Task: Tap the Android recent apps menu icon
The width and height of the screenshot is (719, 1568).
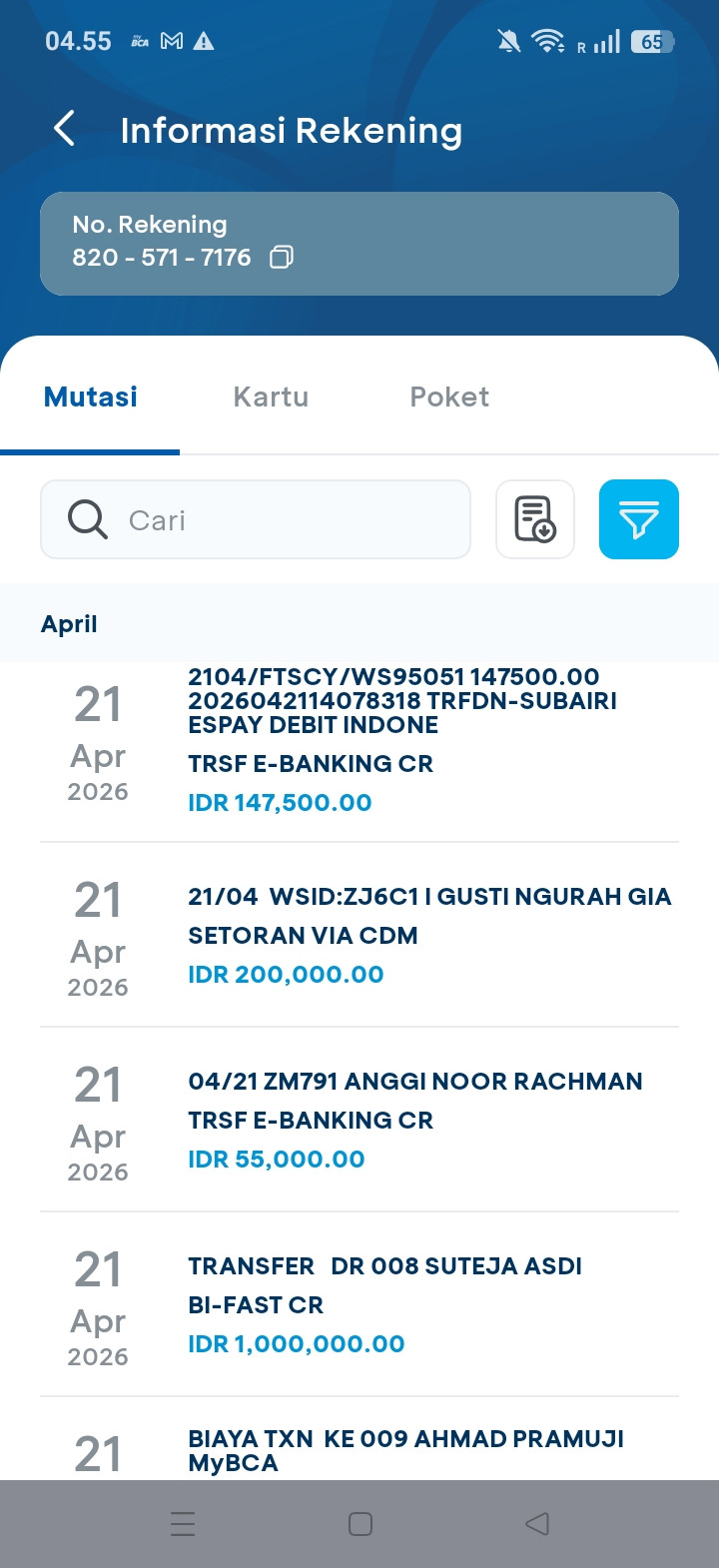Action: (x=183, y=1523)
